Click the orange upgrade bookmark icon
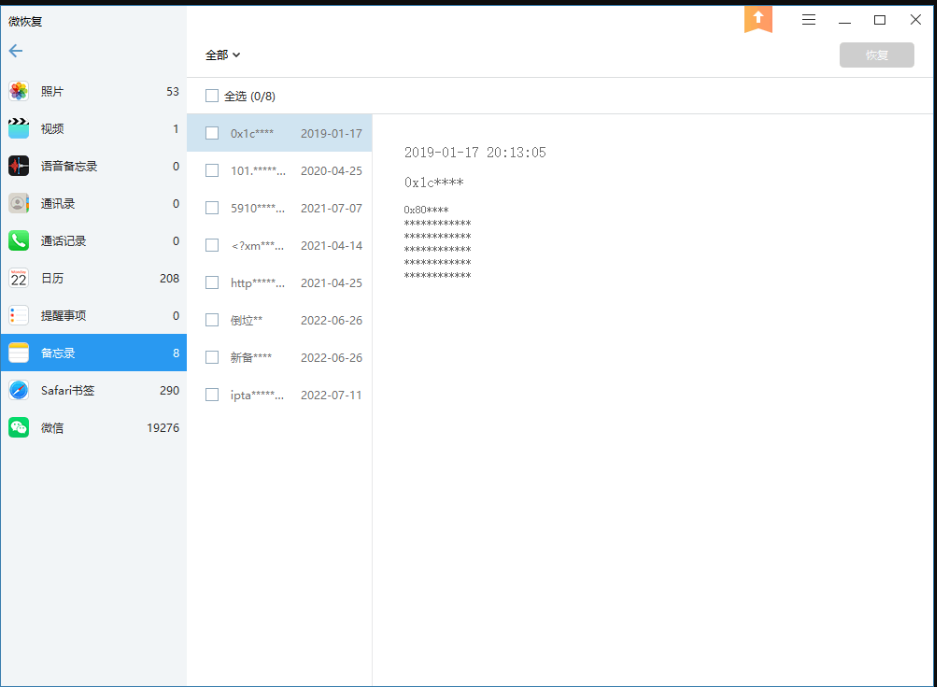The image size is (937, 687). coord(758,19)
